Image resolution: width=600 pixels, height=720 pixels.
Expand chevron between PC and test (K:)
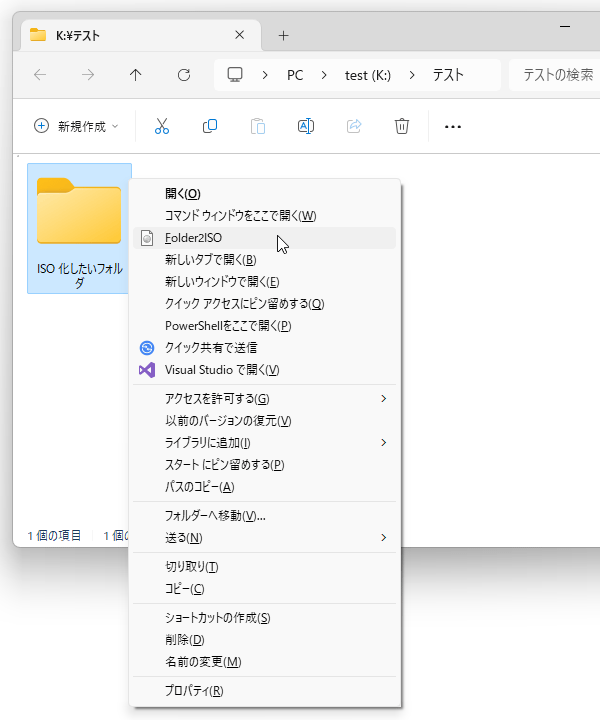(x=324, y=75)
